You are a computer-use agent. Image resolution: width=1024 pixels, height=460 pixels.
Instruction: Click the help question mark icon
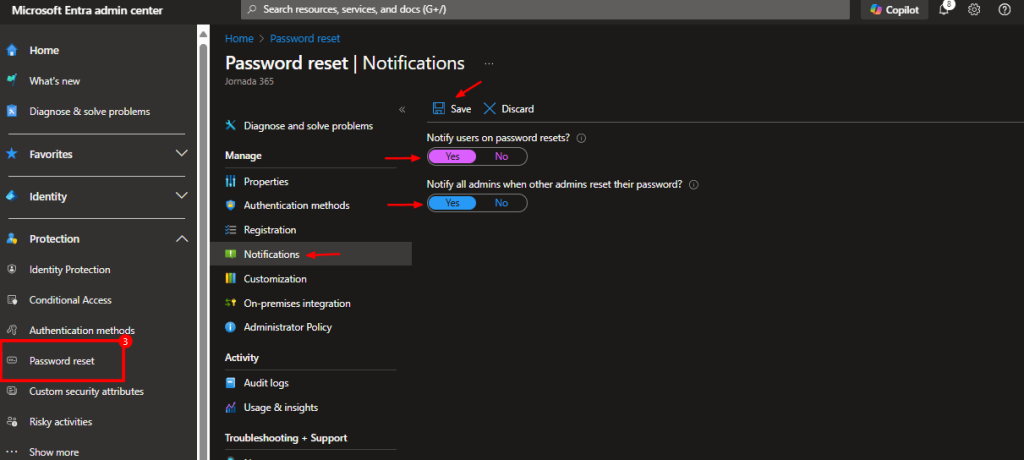[x=1004, y=10]
